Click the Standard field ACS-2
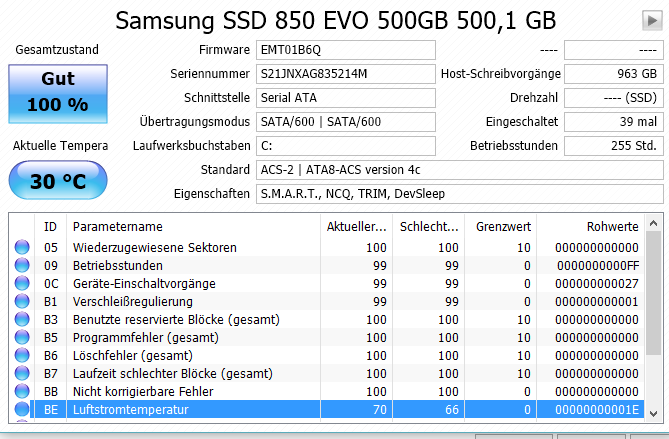Screen dimensions: 669x439 [x=460, y=170]
